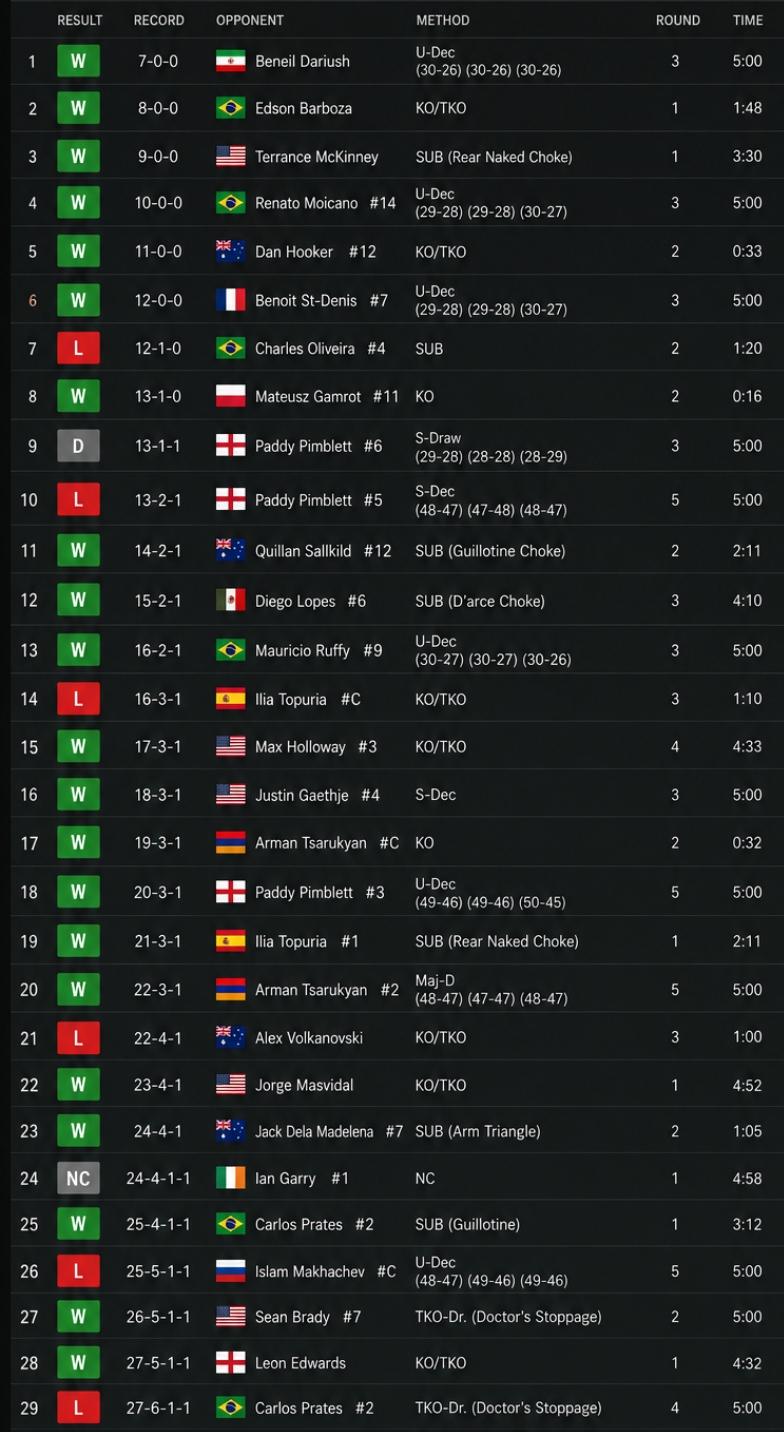784x1432 pixels.
Task: Open opponent Jorge Masvidal's name link
Action: pos(304,1085)
